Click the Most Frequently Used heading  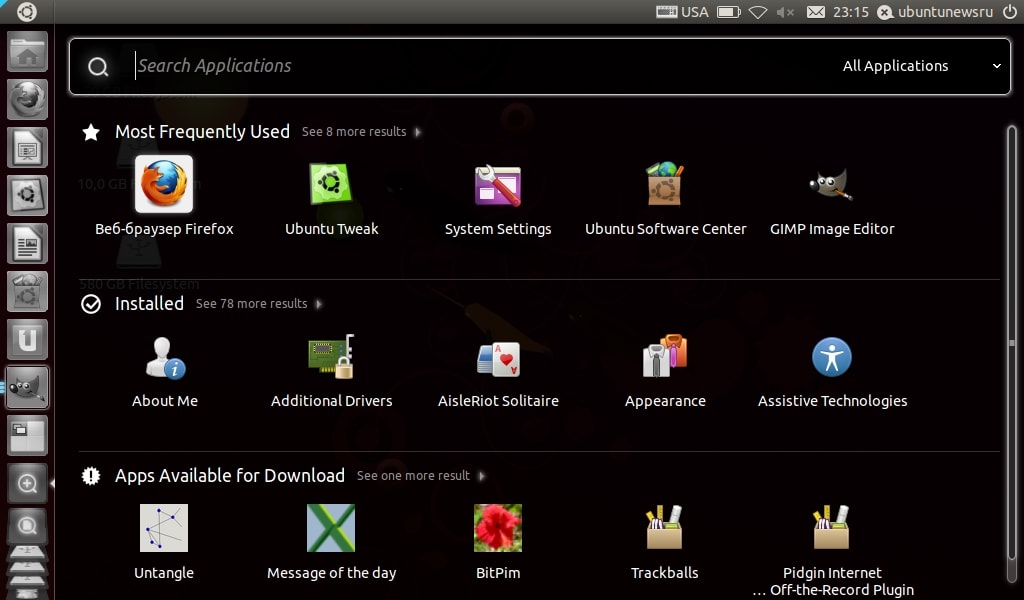202,132
